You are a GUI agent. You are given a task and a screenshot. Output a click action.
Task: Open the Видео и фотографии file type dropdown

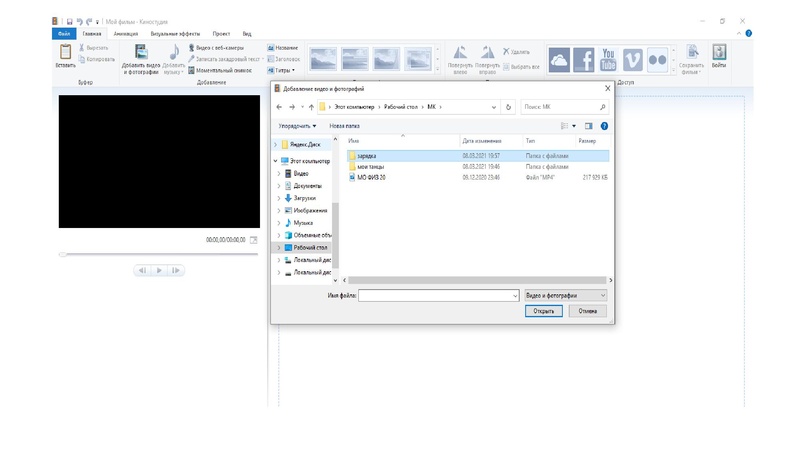565,296
